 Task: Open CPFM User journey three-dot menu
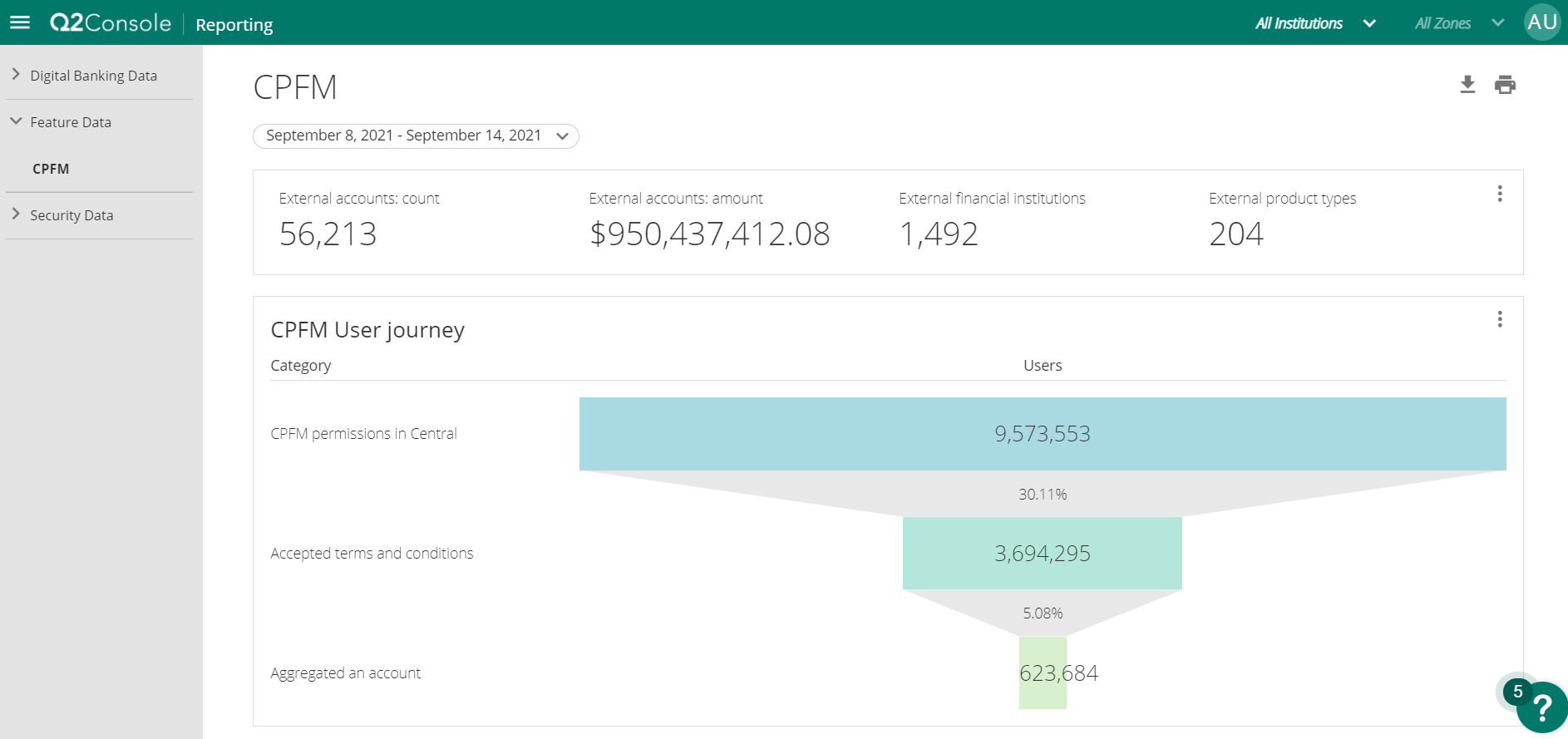pyautogui.click(x=1500, y=319)
